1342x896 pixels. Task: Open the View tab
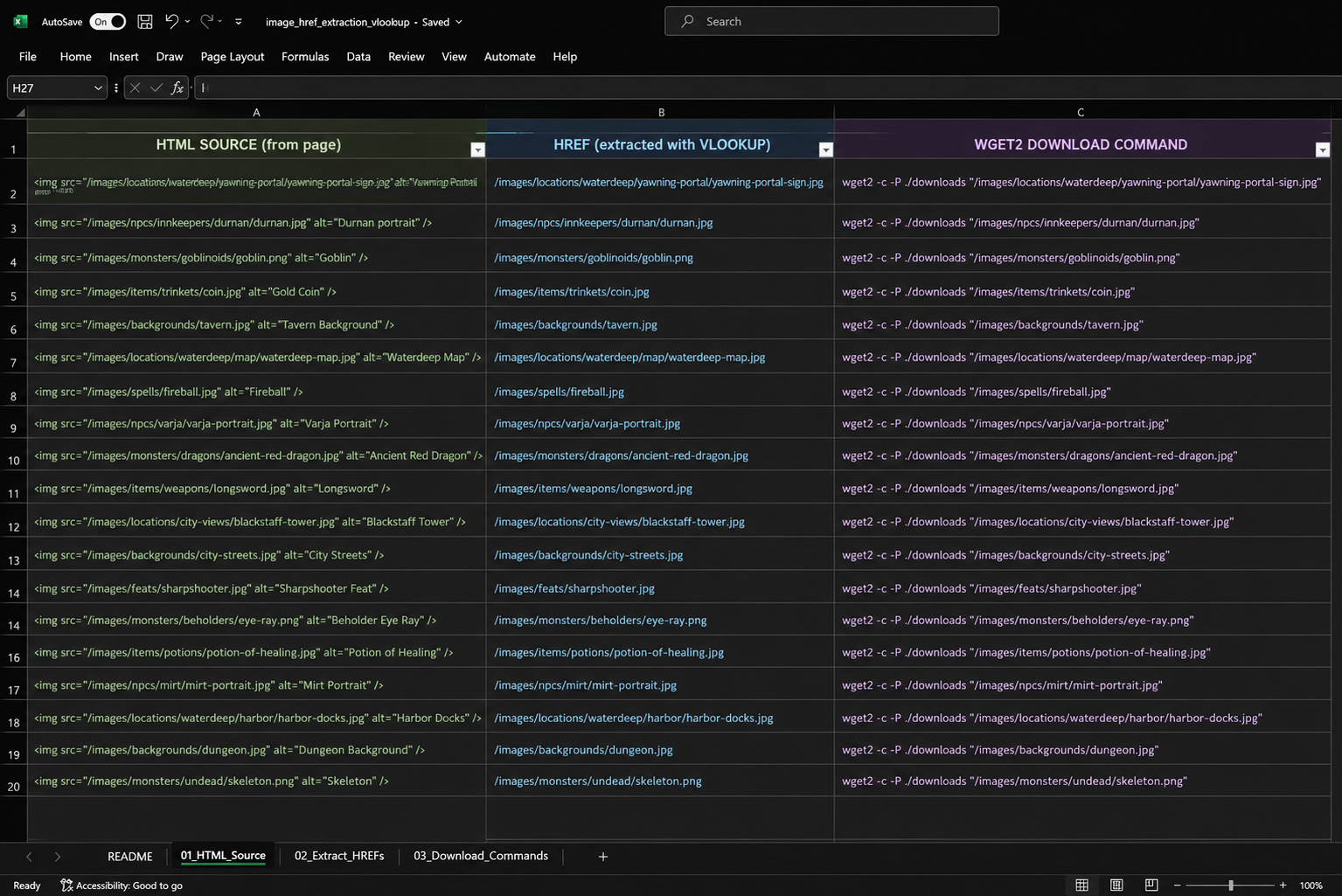454,56
